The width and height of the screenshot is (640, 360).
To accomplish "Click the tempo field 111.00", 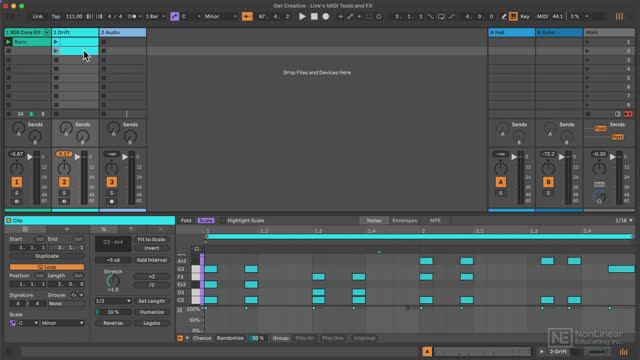I will click(74, 16).
